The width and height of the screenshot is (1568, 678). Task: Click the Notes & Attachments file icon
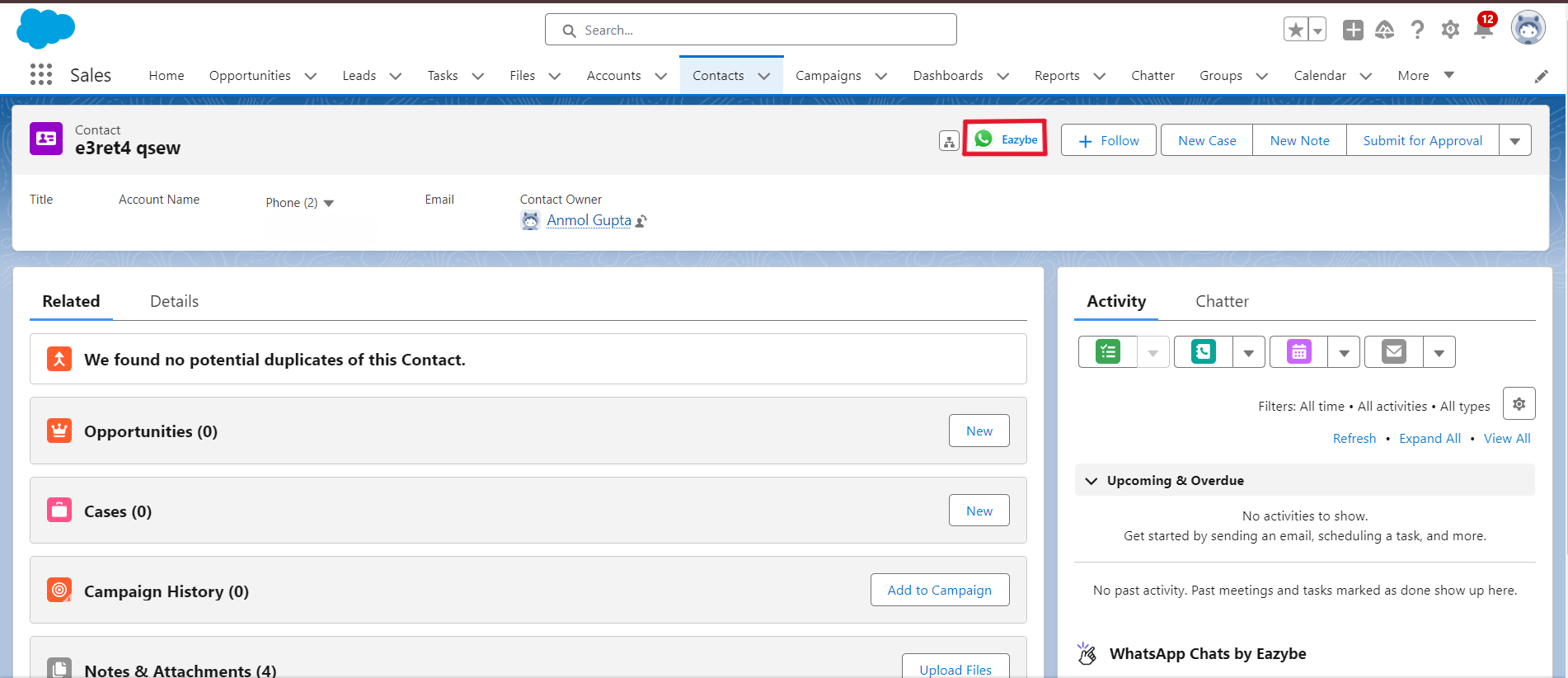tap(59, 668)
